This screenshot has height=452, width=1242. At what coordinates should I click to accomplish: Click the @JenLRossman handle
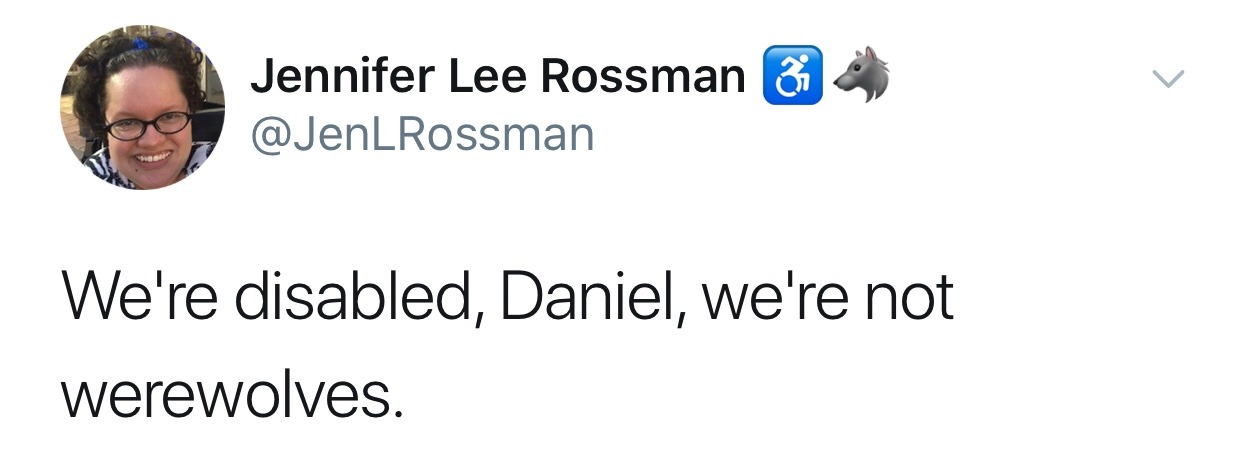[421, 133]
